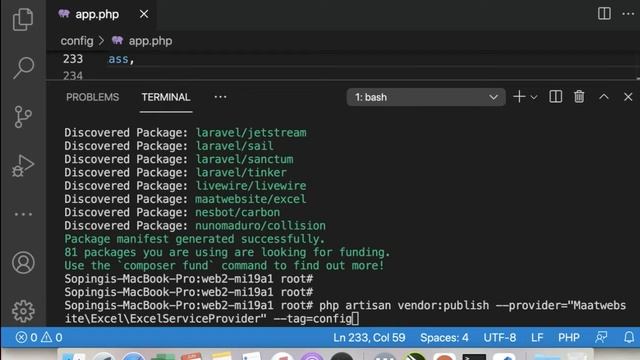Open the Manage settings gear
The image size is (640, 360).
click(x=23, y=311)
